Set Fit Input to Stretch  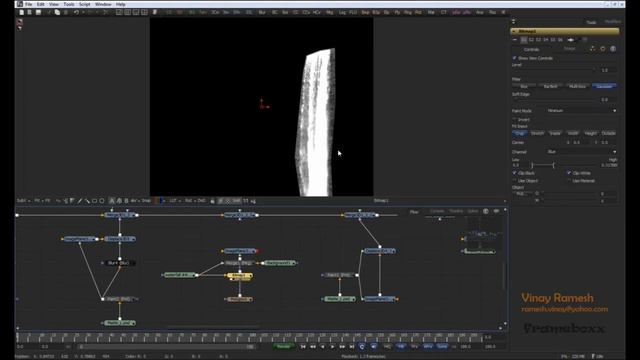(537, 133)
